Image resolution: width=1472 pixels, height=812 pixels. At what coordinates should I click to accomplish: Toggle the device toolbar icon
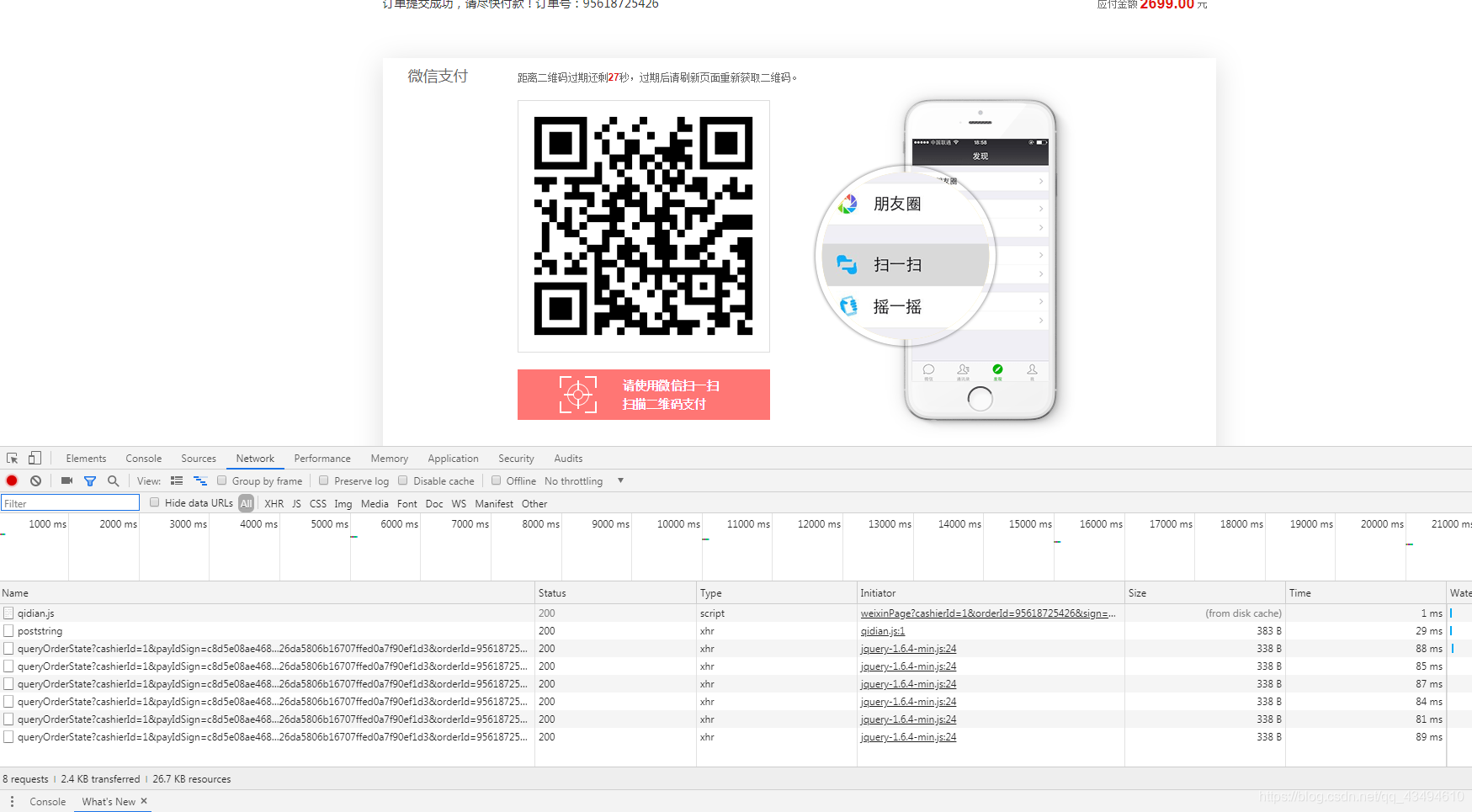pyautogui.click(x=35, y=458)
